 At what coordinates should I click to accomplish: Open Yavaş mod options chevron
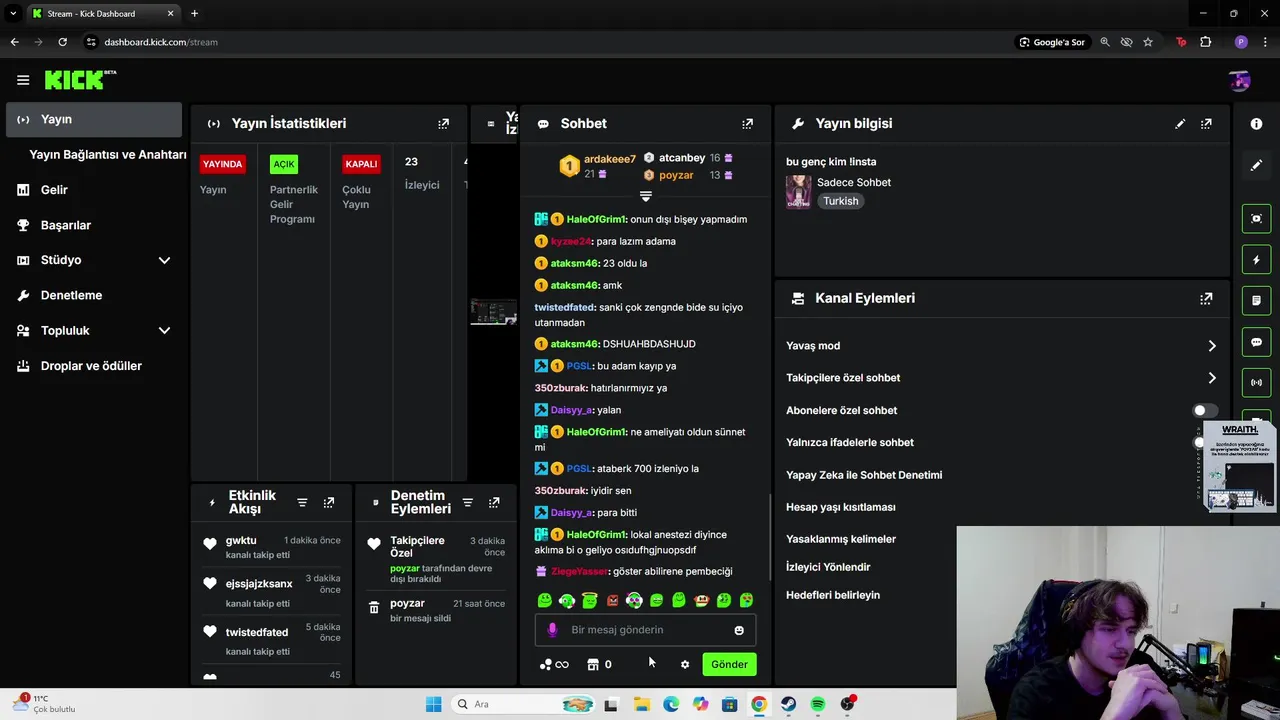tap(1212, 346)
